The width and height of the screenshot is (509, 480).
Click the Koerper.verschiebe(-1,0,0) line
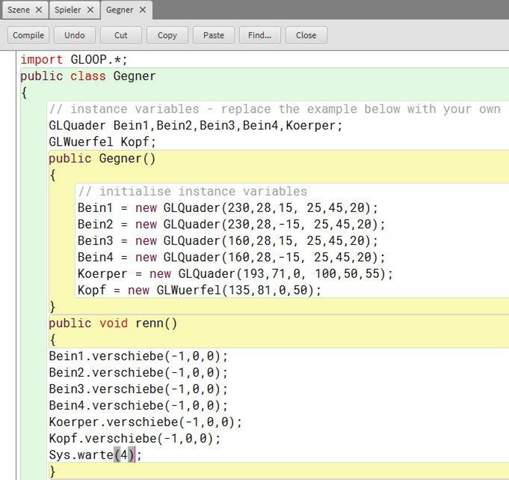click(x=145, y=422)
